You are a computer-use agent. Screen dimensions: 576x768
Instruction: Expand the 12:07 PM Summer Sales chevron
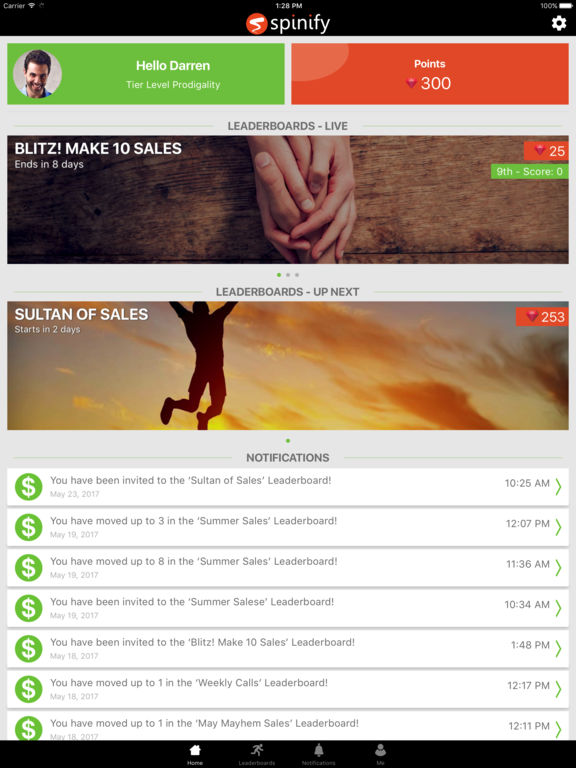pyautogui.click(x=558, y=528)
